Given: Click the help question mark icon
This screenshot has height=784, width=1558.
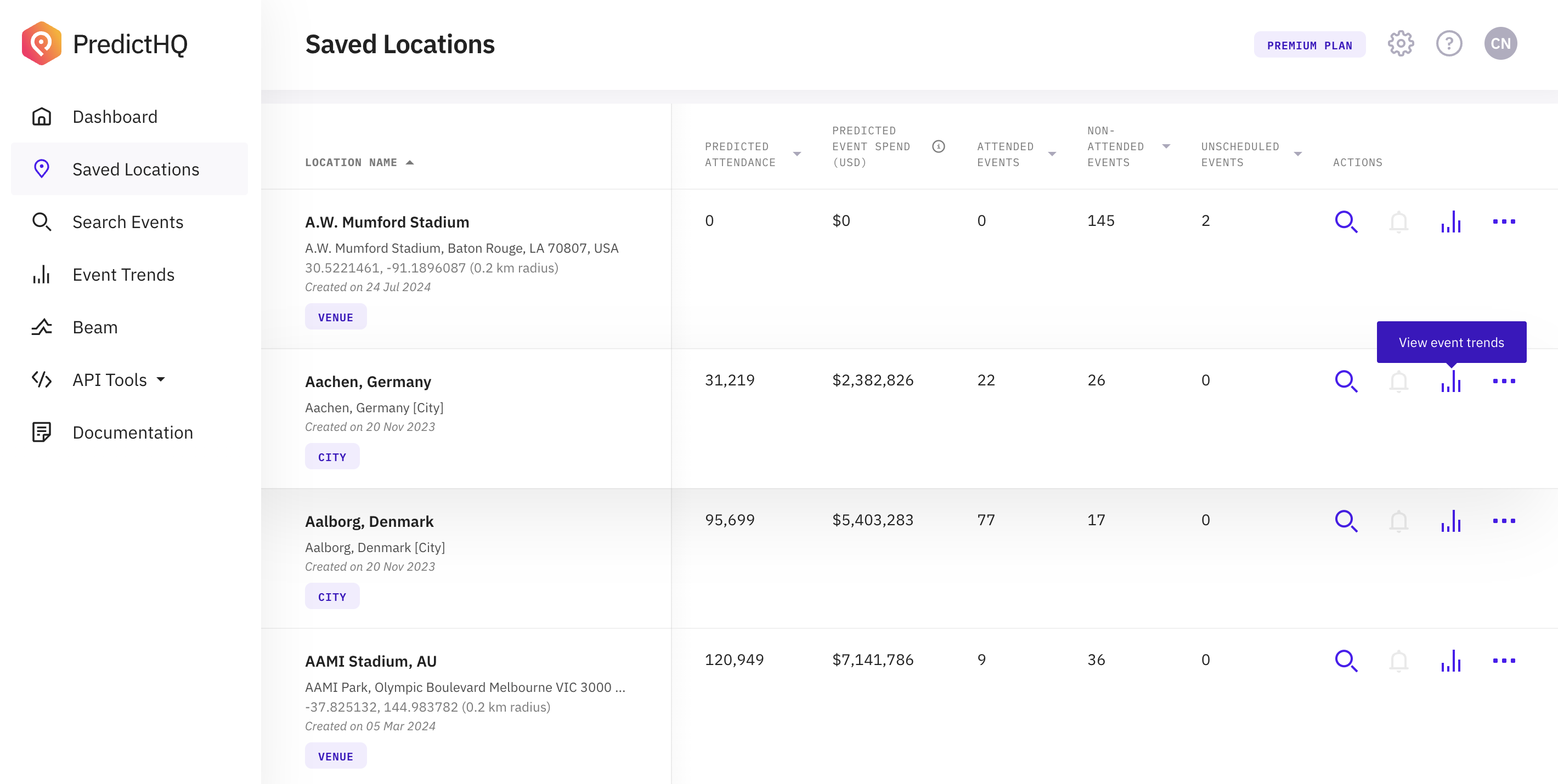Looking at the screenshot, I should 1448,43.
